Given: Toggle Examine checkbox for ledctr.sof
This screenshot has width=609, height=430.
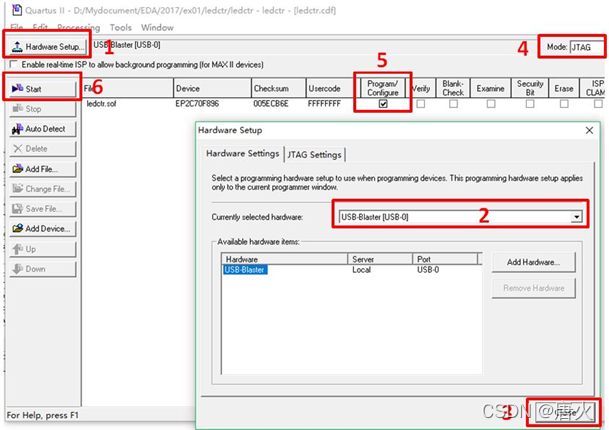Looking at the screenshot, I should pos(491,104).
